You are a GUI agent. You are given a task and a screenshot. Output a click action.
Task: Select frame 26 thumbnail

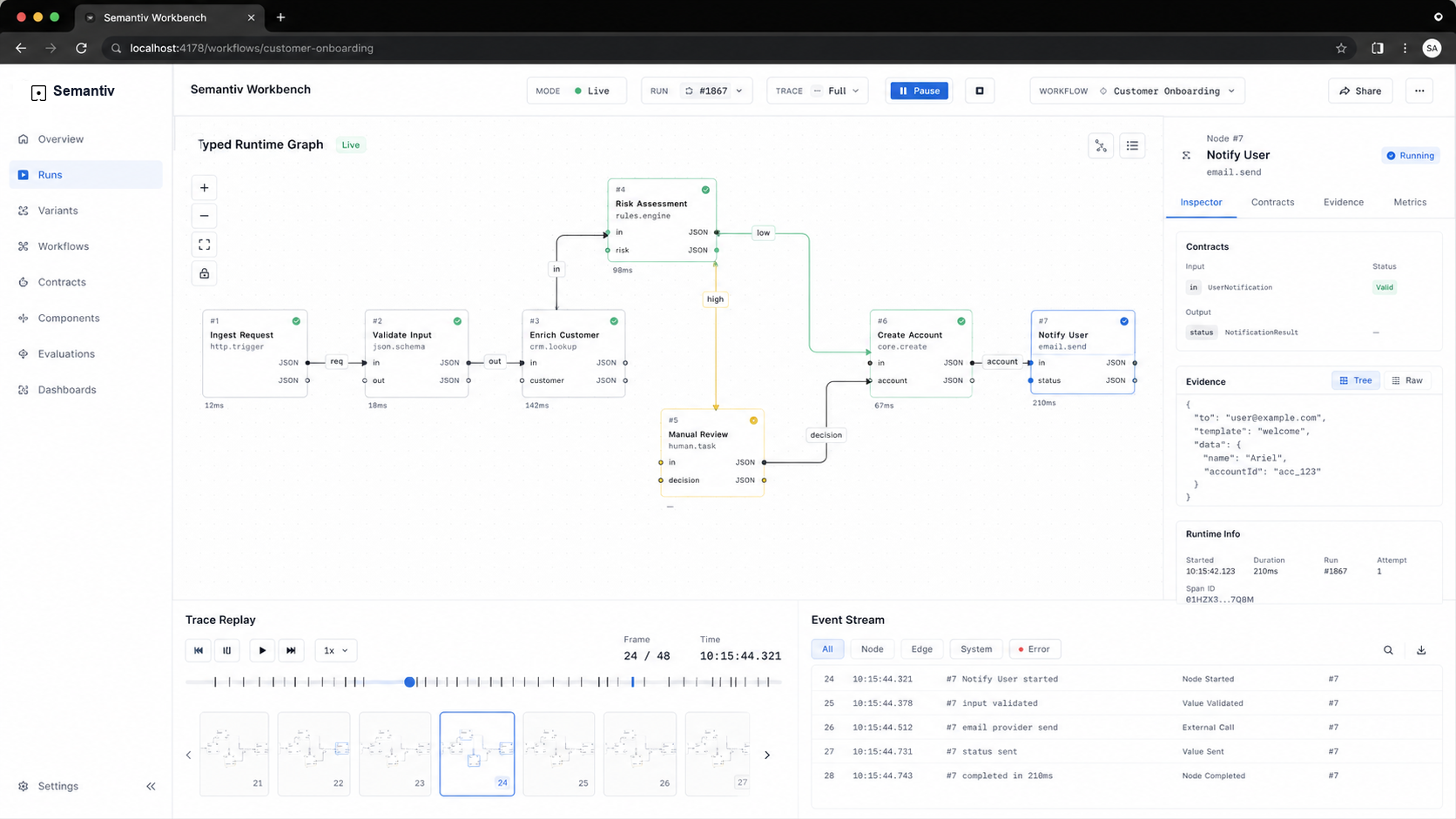click(640, 754)
